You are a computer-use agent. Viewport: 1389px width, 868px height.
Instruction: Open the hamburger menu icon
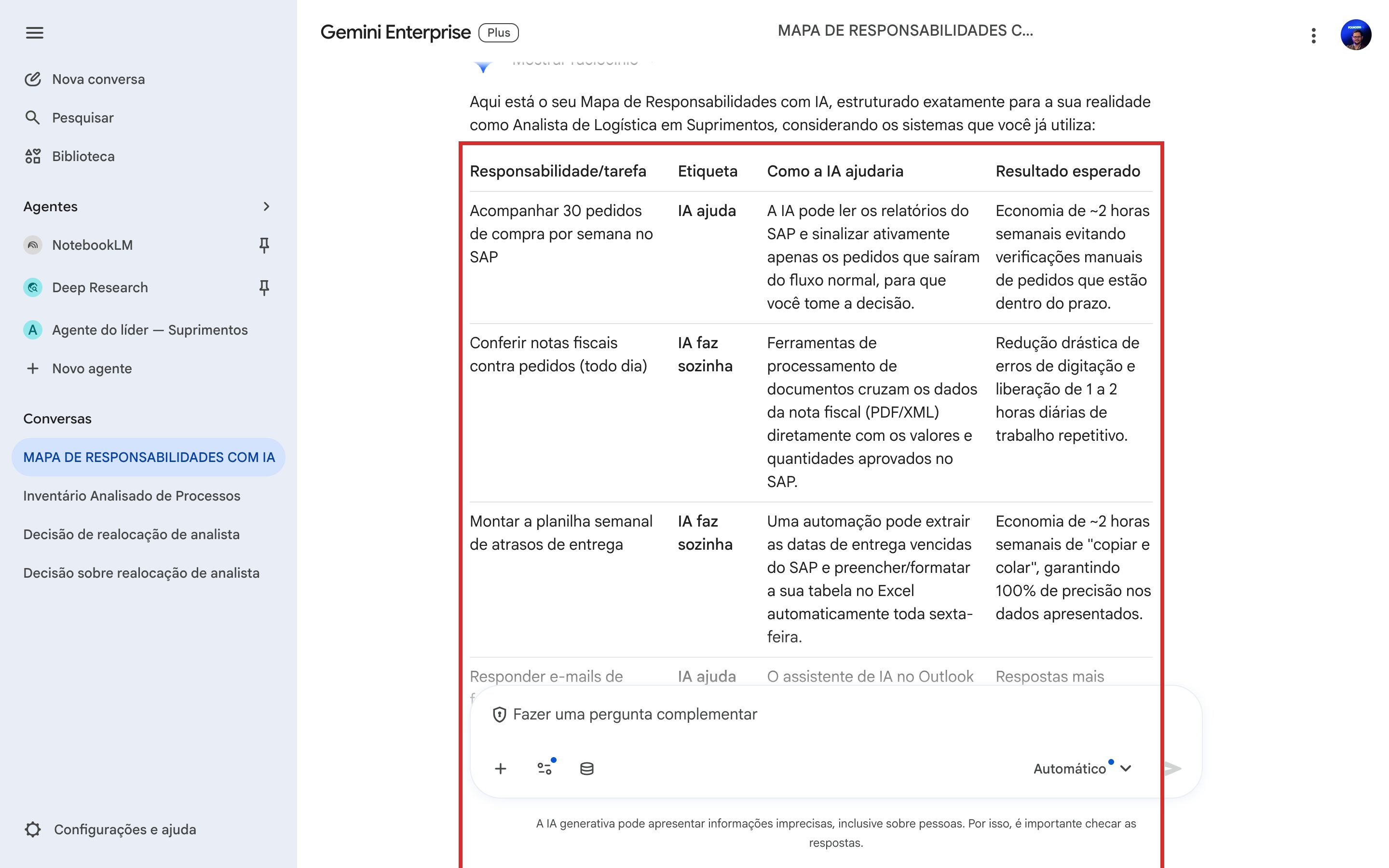(x=34, y=33)
